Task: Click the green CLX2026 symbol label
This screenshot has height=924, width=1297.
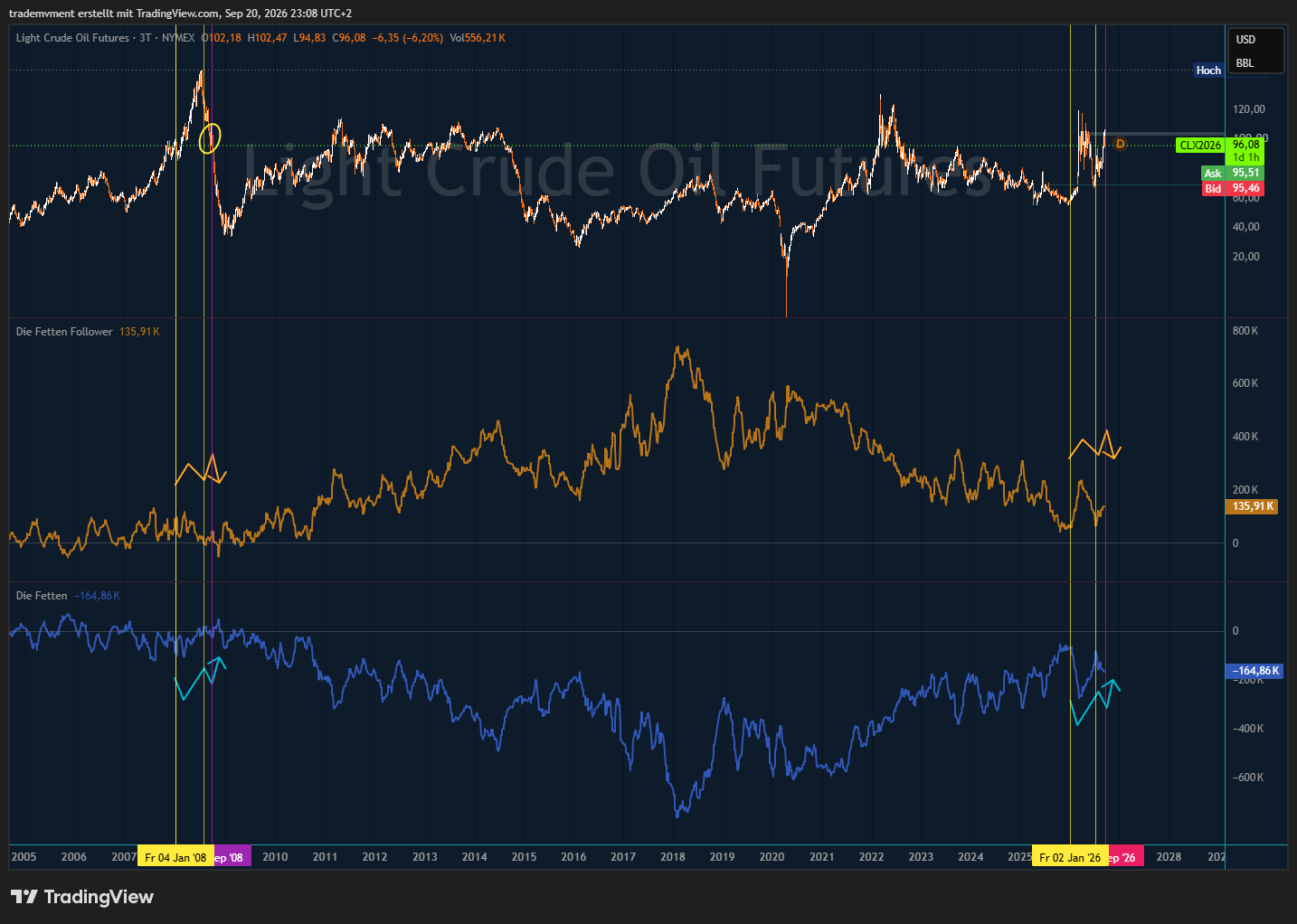Action: pyautogui.click(x=1200, y=146)
